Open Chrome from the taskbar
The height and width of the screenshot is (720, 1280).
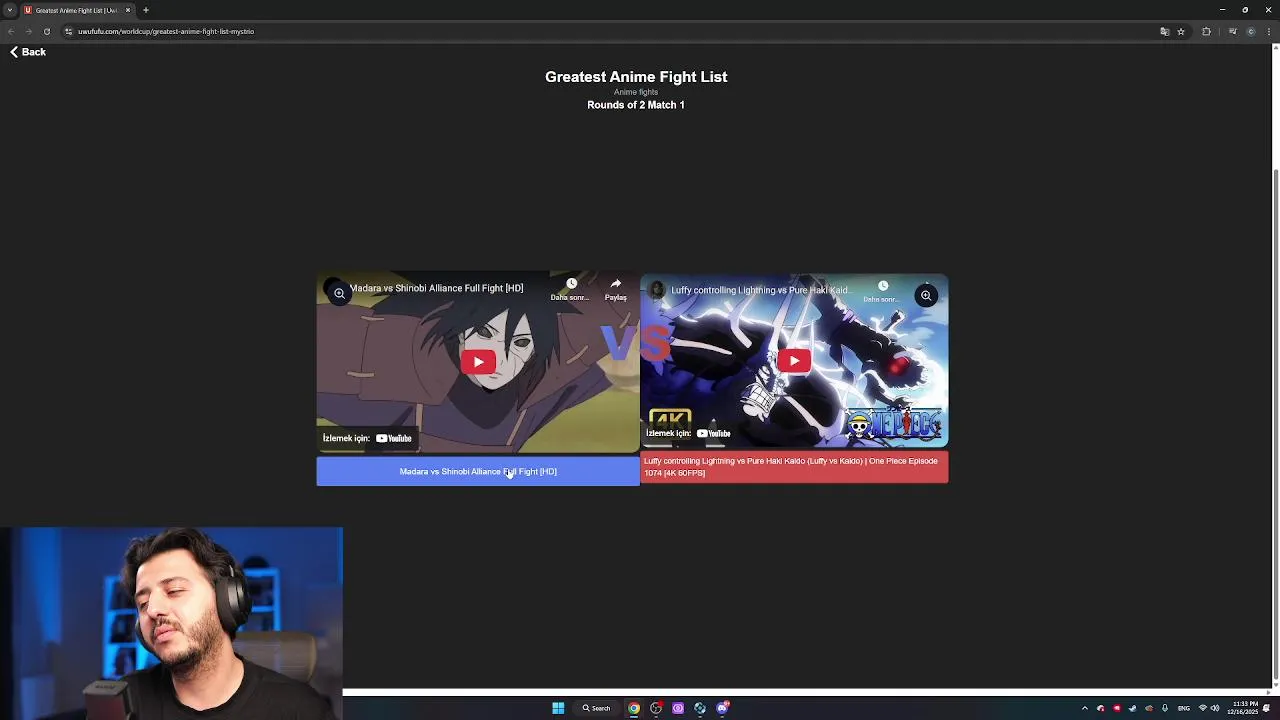click(x=634, y=708)
